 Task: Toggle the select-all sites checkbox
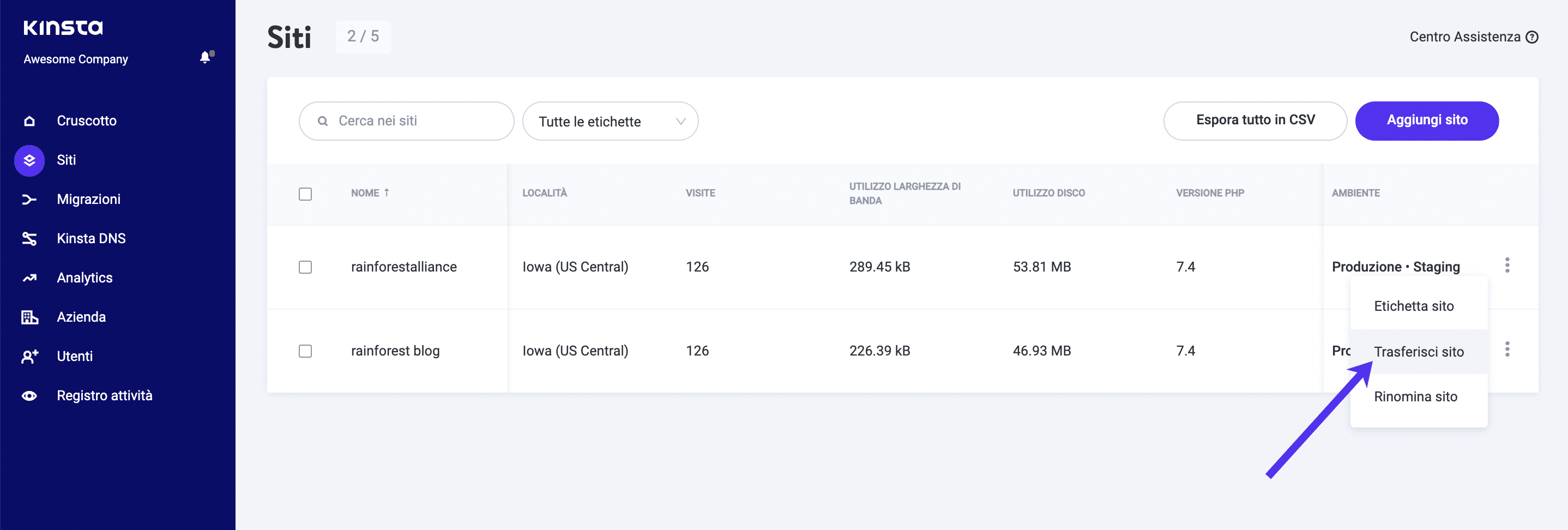click(x=305, y=194)
